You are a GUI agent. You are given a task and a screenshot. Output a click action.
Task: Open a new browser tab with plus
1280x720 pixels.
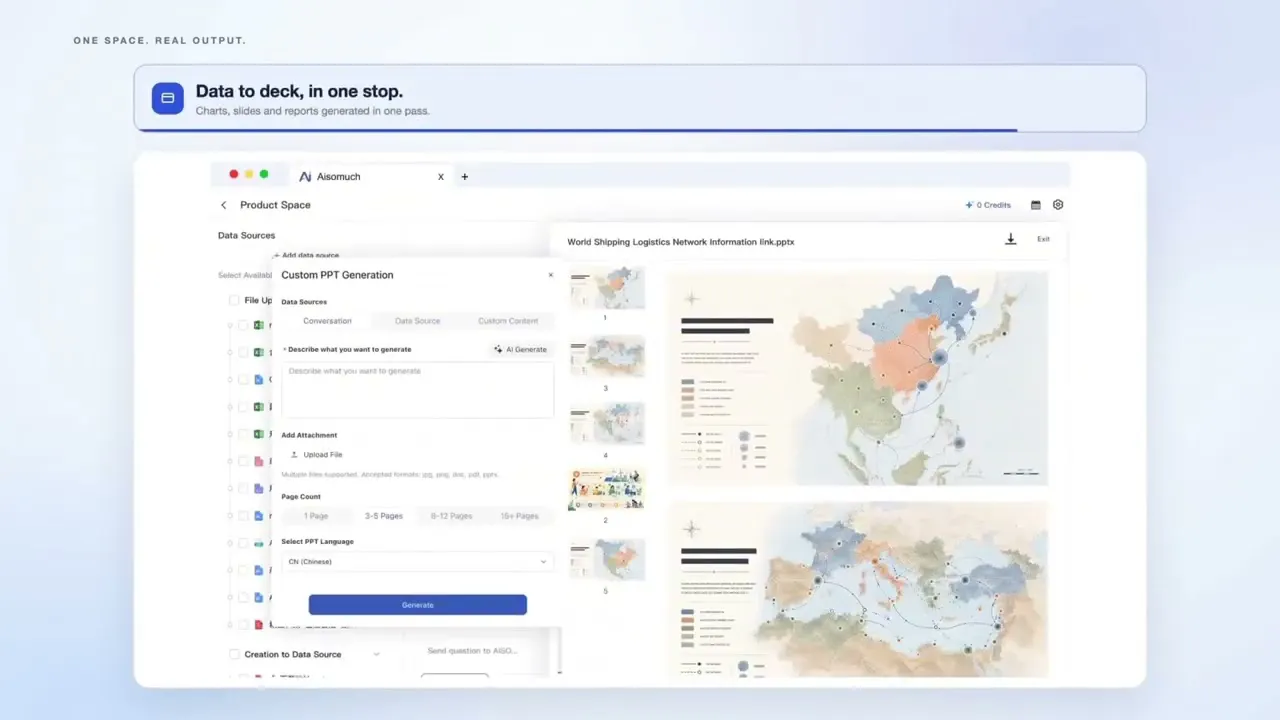tap(464, 177)
